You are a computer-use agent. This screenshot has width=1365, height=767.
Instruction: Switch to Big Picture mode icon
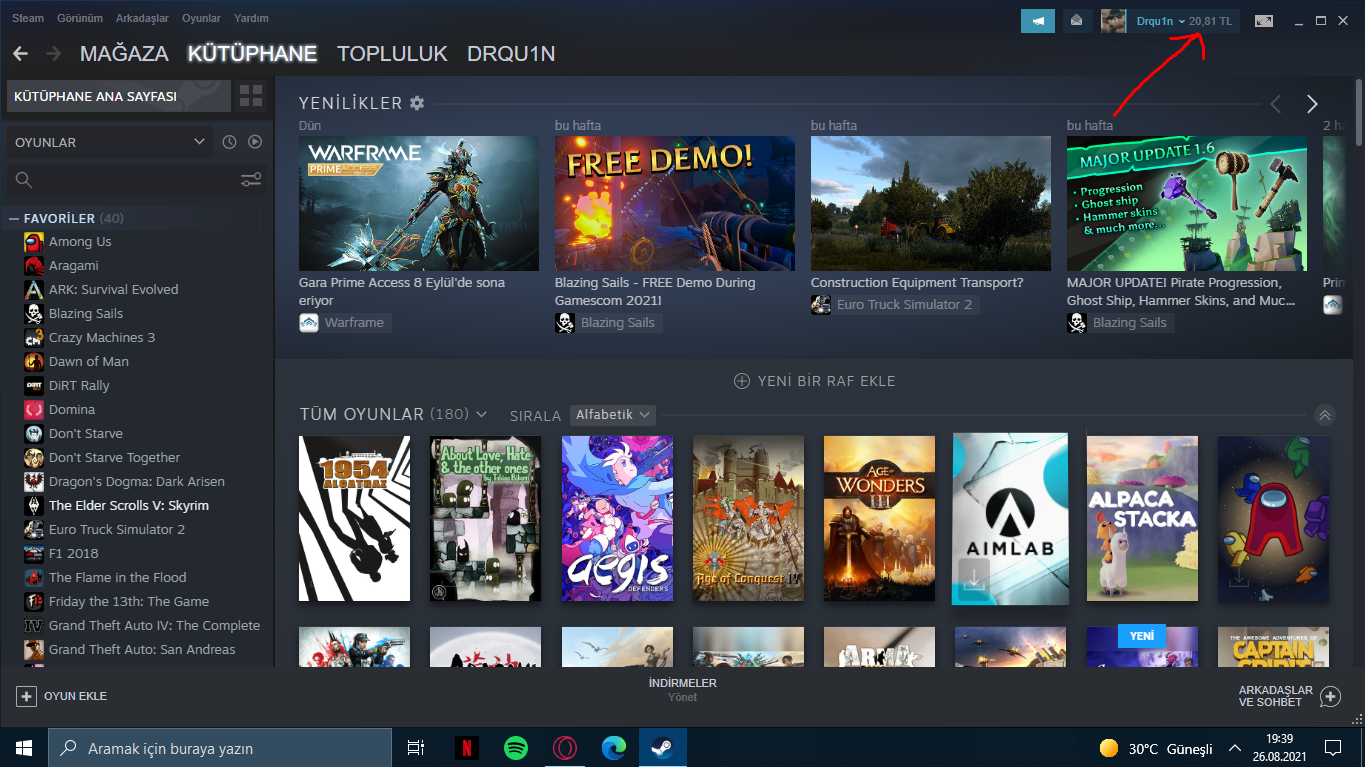click(1264, 21)
